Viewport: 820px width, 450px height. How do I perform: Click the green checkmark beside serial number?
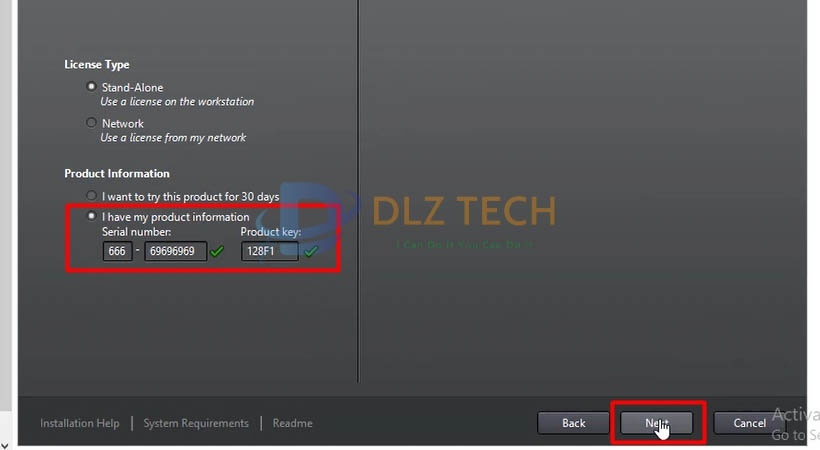(x=217, y=252)
